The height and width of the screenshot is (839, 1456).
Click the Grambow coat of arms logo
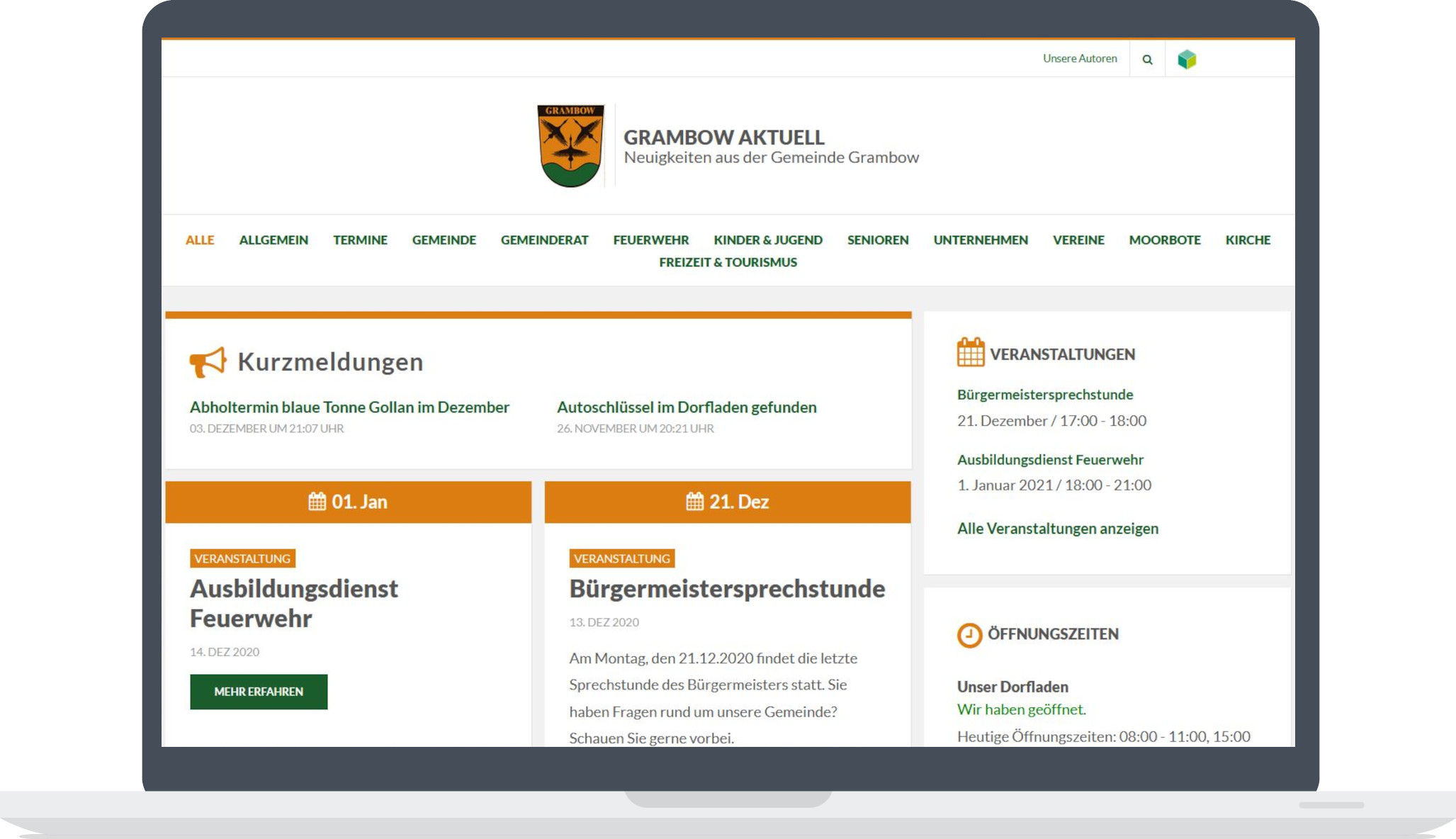tap(570, 146)
